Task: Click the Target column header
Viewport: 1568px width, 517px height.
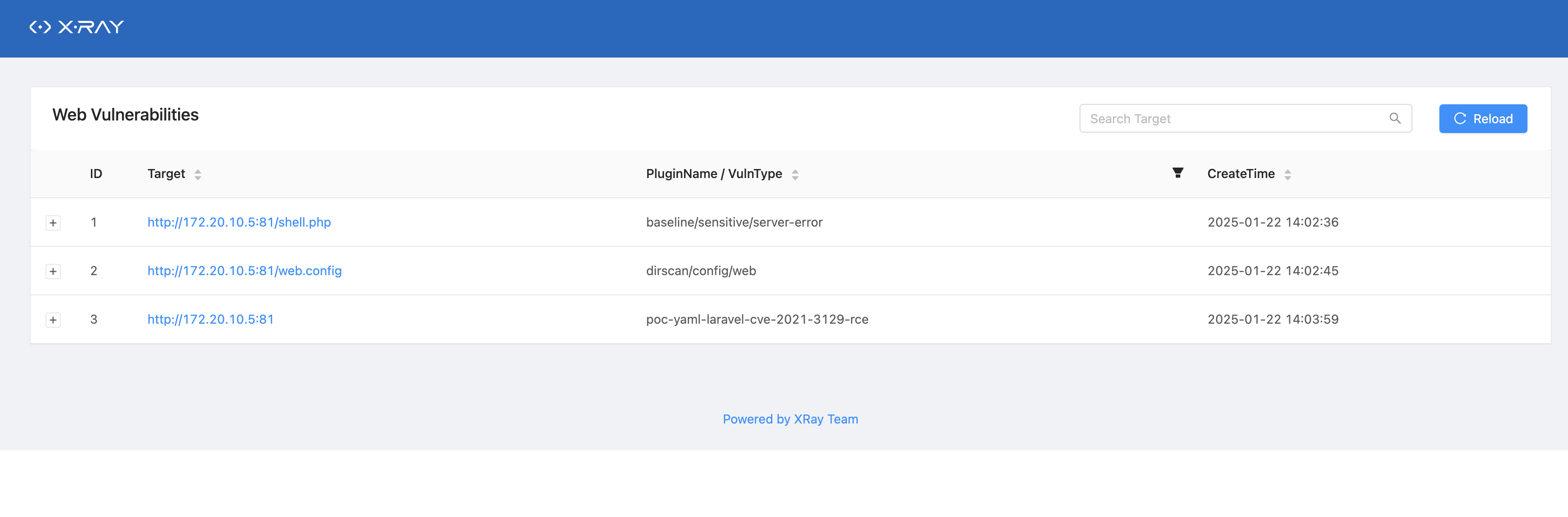Action: click(x=166, y=174)
